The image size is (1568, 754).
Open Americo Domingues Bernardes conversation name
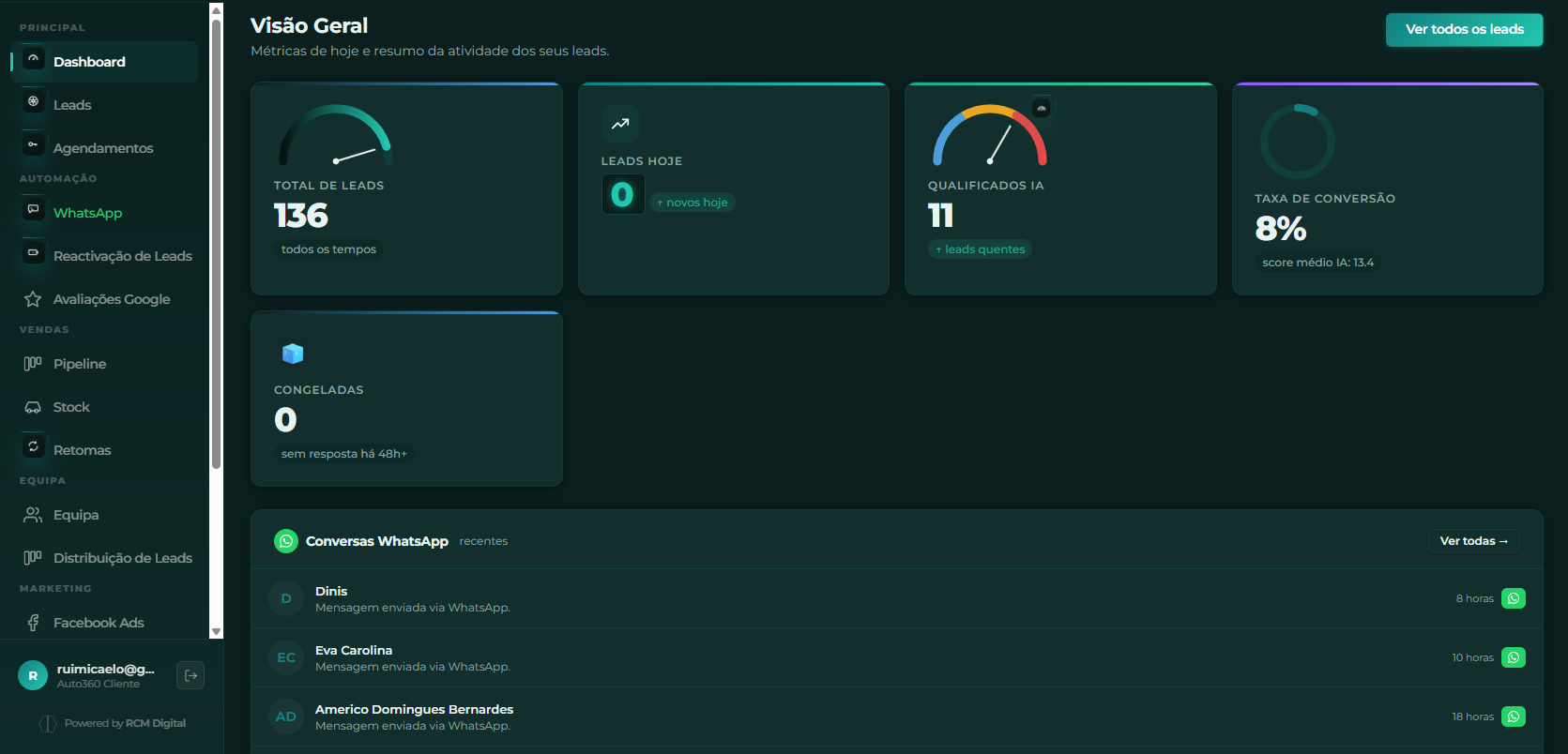[414, 709]
